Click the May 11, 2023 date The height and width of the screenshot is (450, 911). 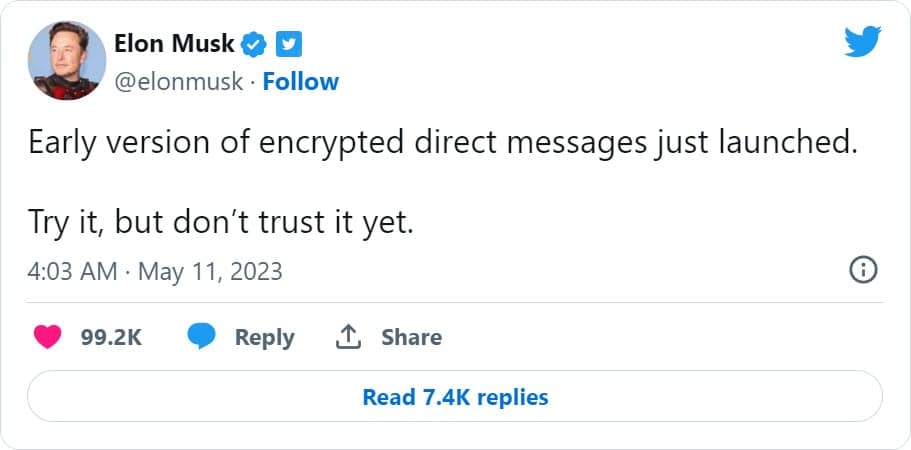210,271
